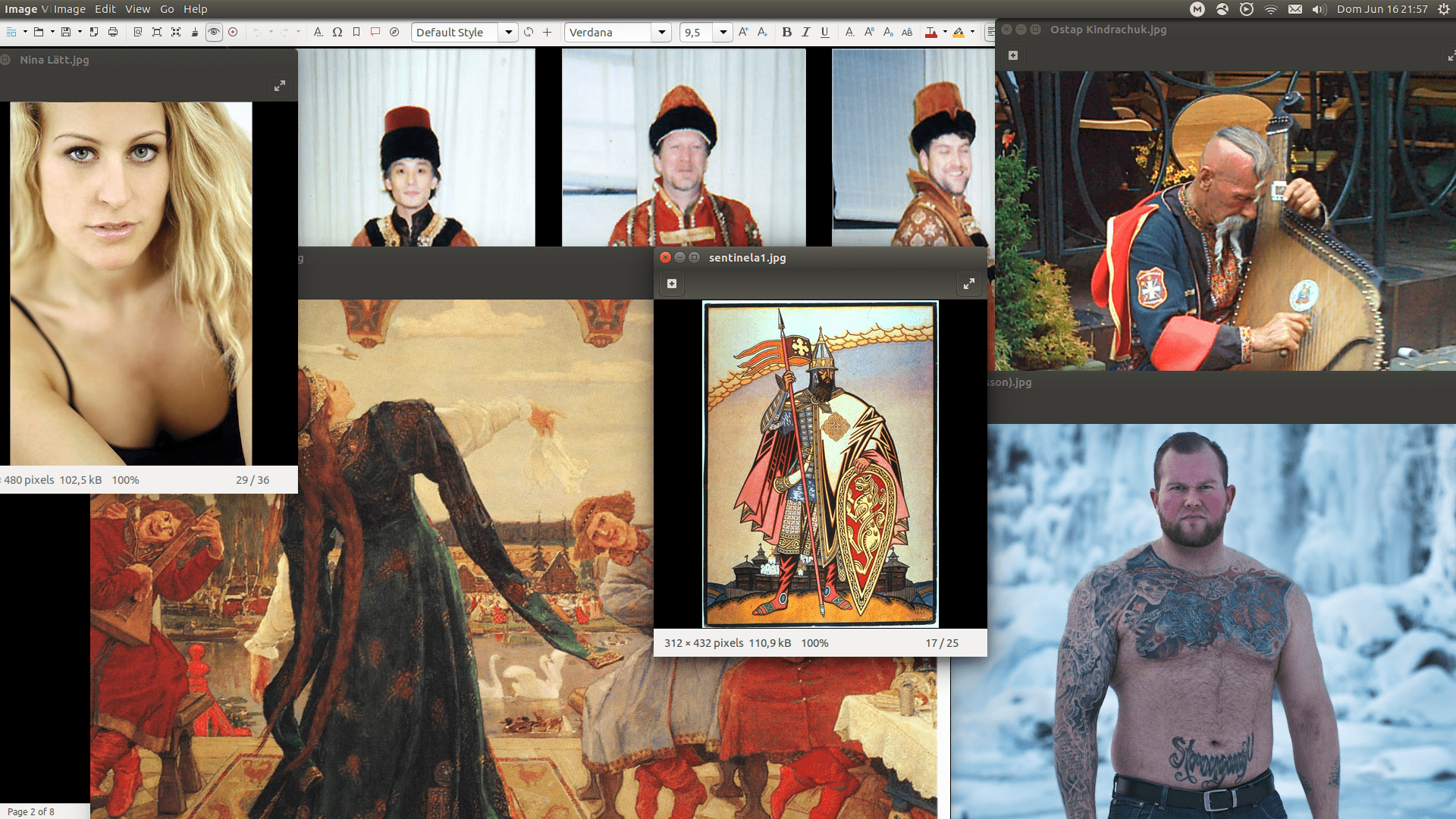
Task: Click the print preview magnifier icon
Action: coord(138,33)
